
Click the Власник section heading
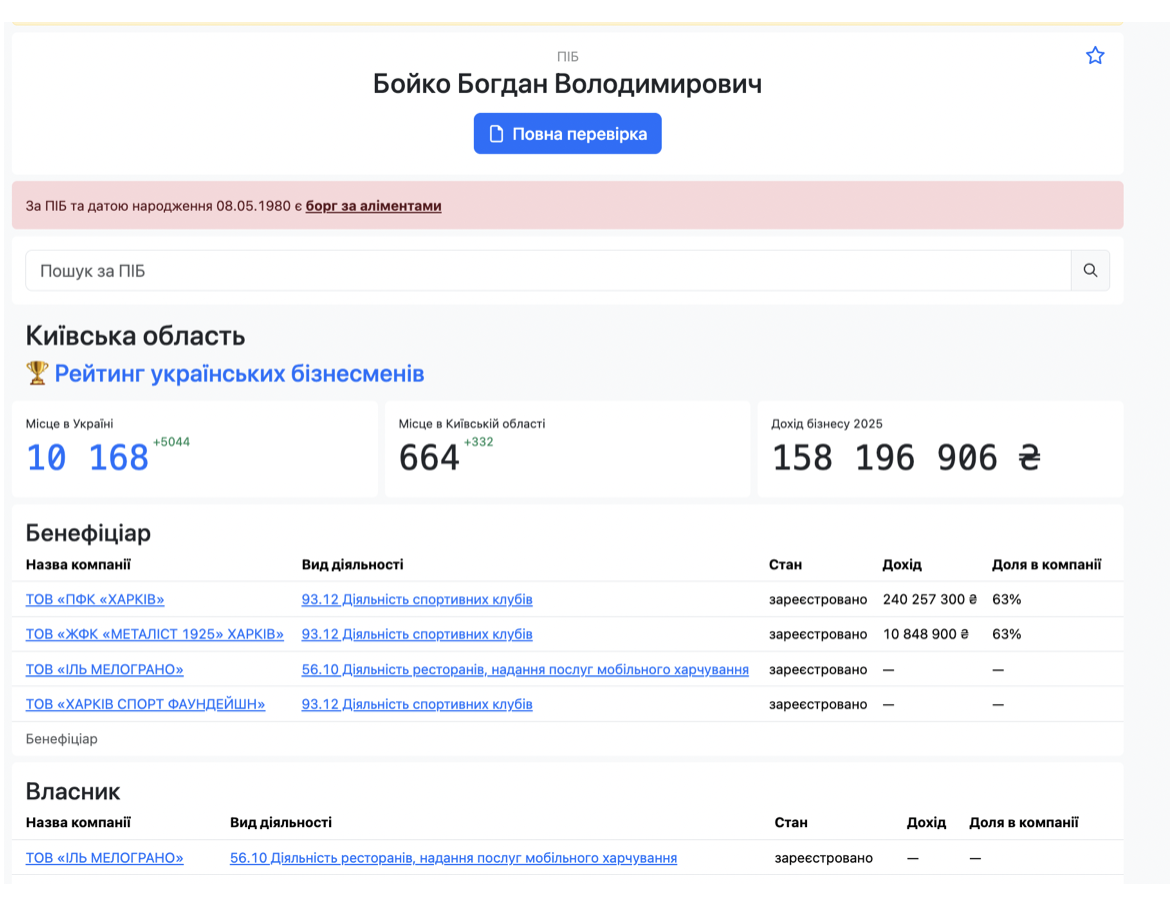(73, 791)
